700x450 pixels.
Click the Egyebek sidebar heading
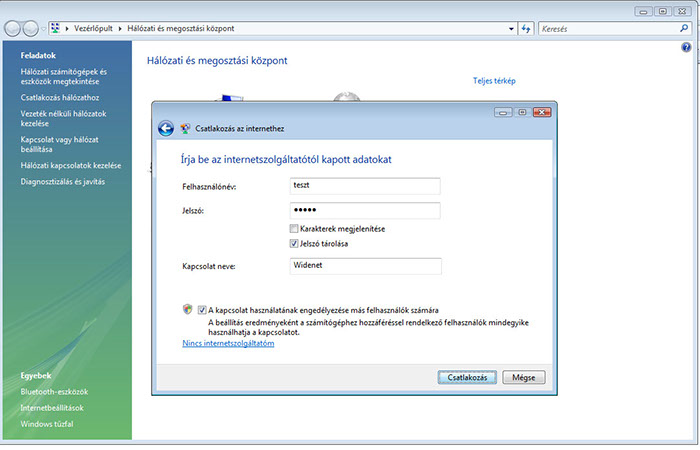point(36,375)
